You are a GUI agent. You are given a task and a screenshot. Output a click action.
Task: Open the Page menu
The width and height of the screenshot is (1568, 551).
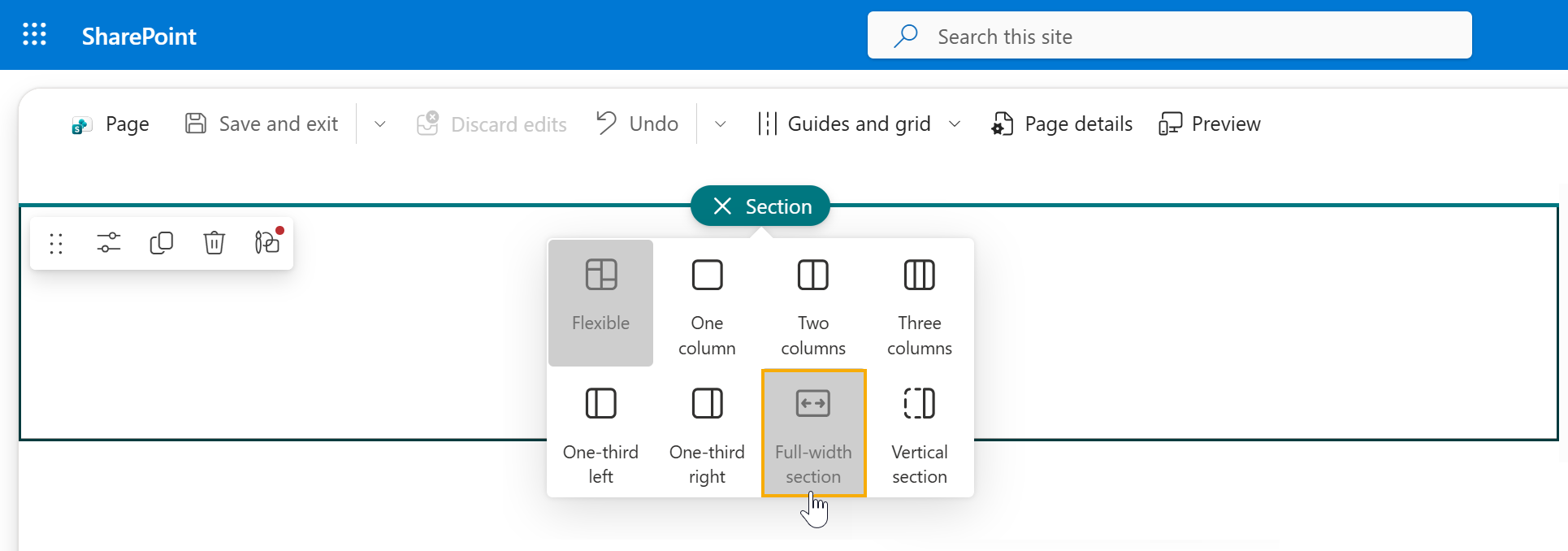click(x=110, y=124)
